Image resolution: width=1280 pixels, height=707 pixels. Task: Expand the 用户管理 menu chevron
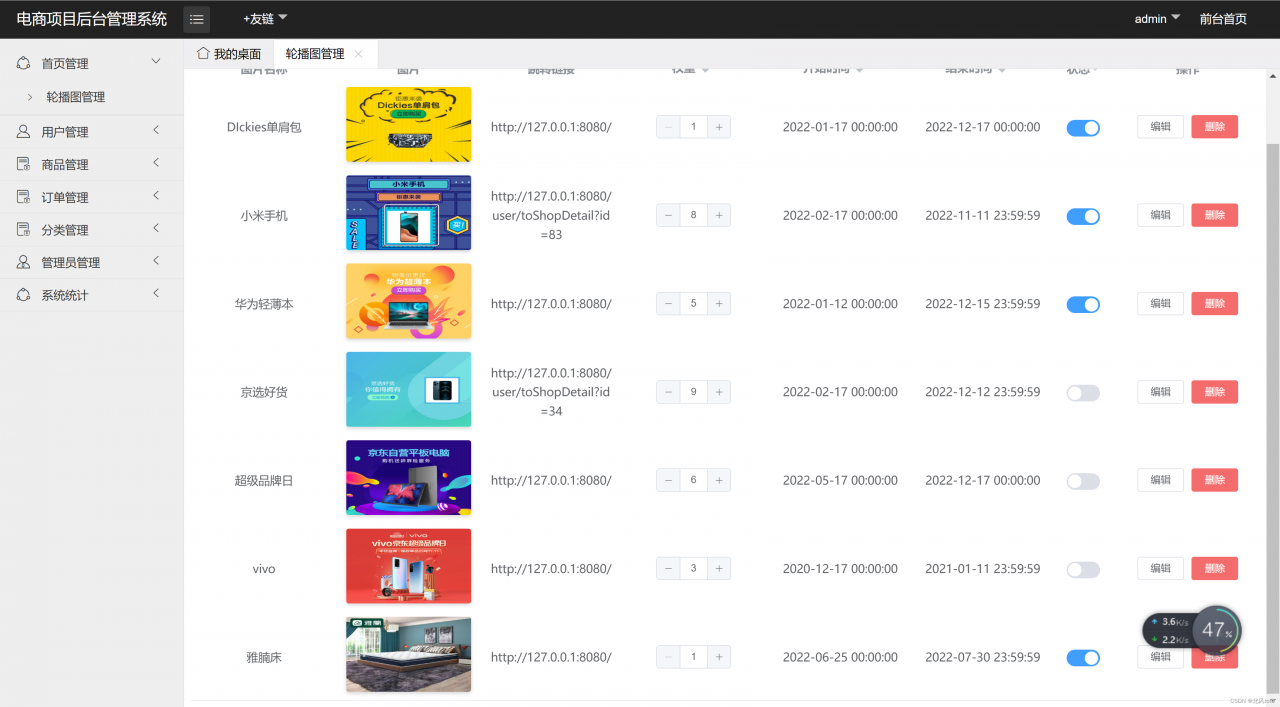click(156, 131)
